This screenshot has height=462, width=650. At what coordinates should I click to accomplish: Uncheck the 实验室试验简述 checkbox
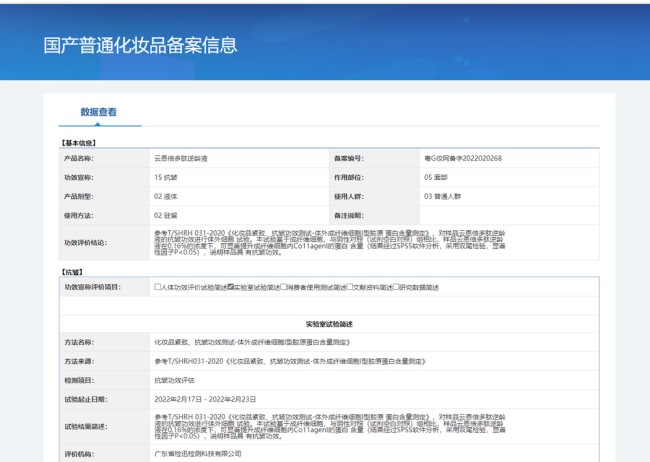231,287
